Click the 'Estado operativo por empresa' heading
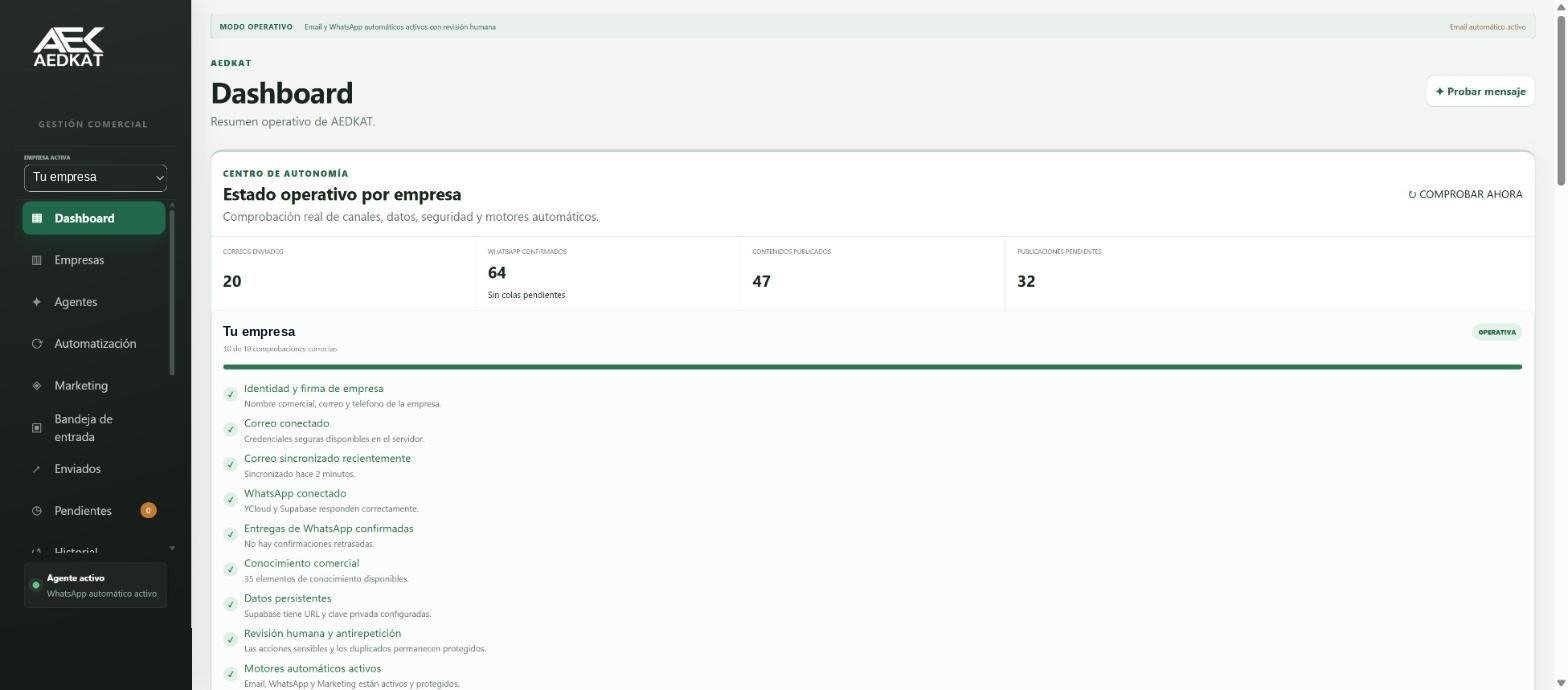Screen dimensions: 1568x690 [x=342, y=194]
